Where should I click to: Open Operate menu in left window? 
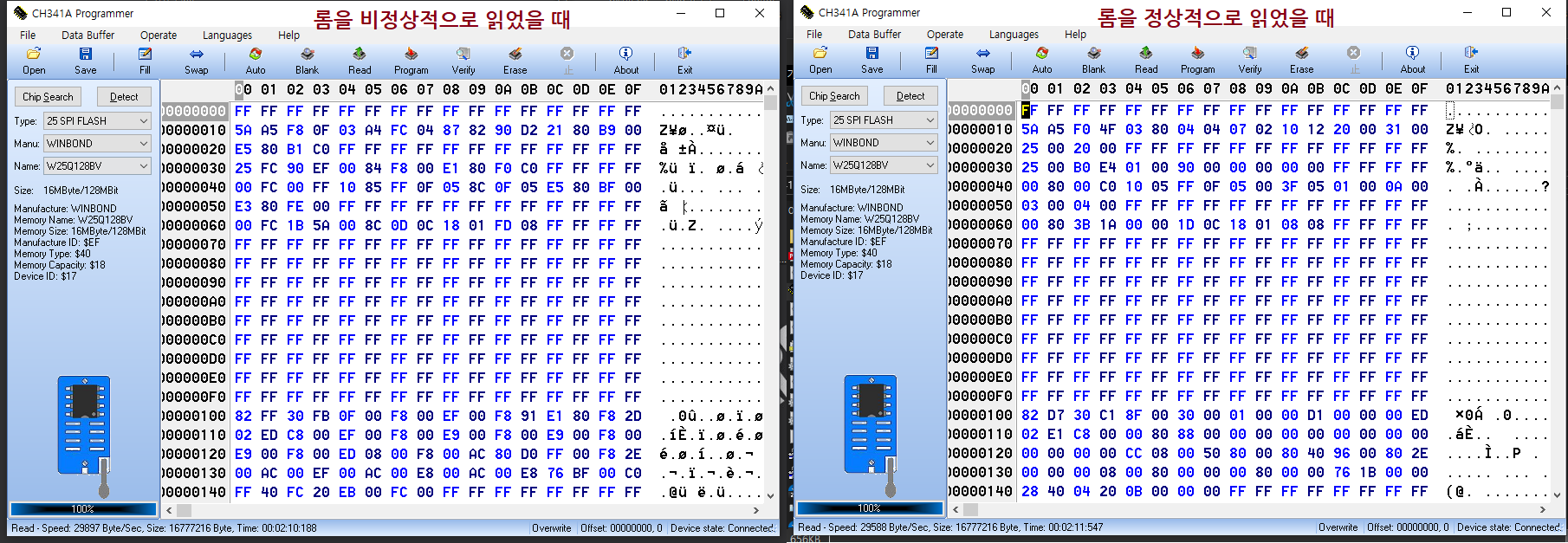(x=159, y=36)
